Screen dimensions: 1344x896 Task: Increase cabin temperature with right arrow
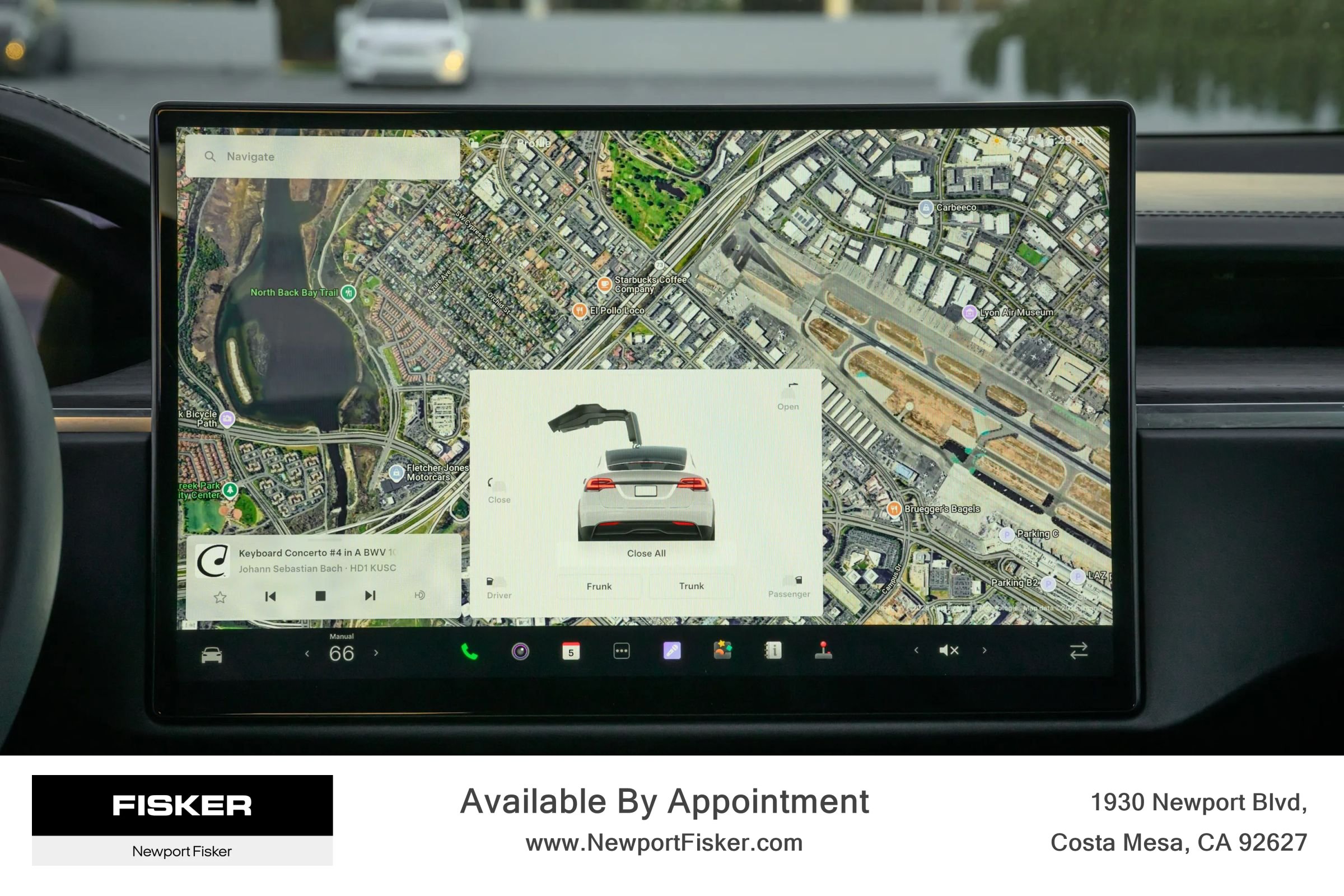coord(376,652)
